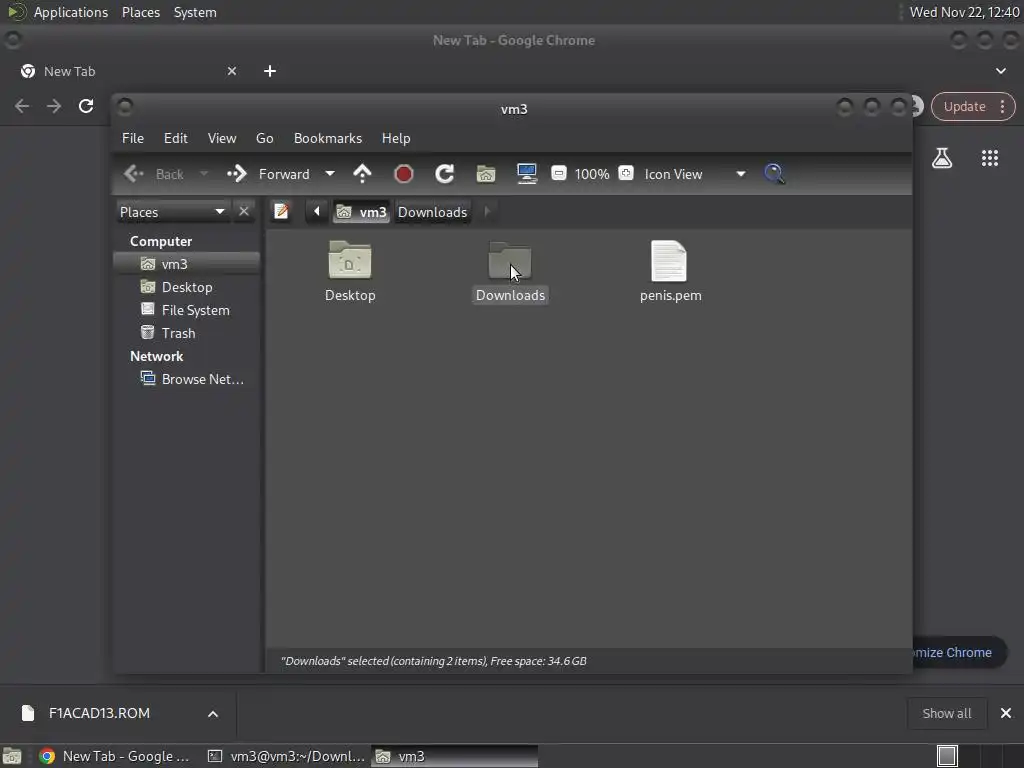Open the Computer toolbar icon

(x=527, y=174)
